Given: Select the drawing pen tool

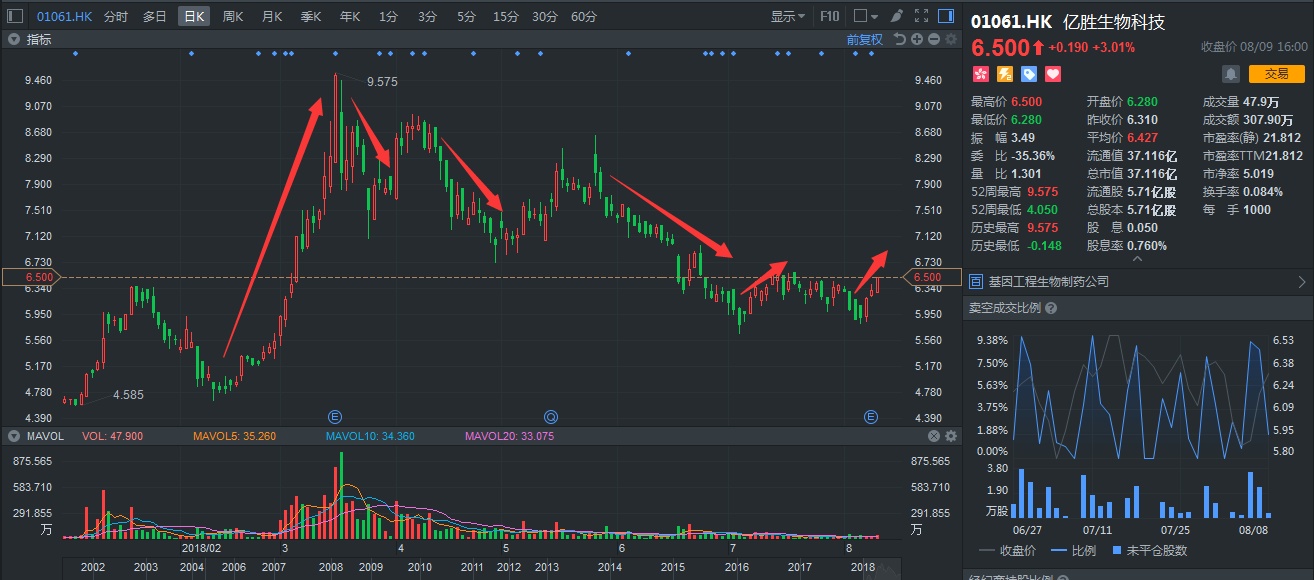Looking at the screenshot, I should pos(897,16).
